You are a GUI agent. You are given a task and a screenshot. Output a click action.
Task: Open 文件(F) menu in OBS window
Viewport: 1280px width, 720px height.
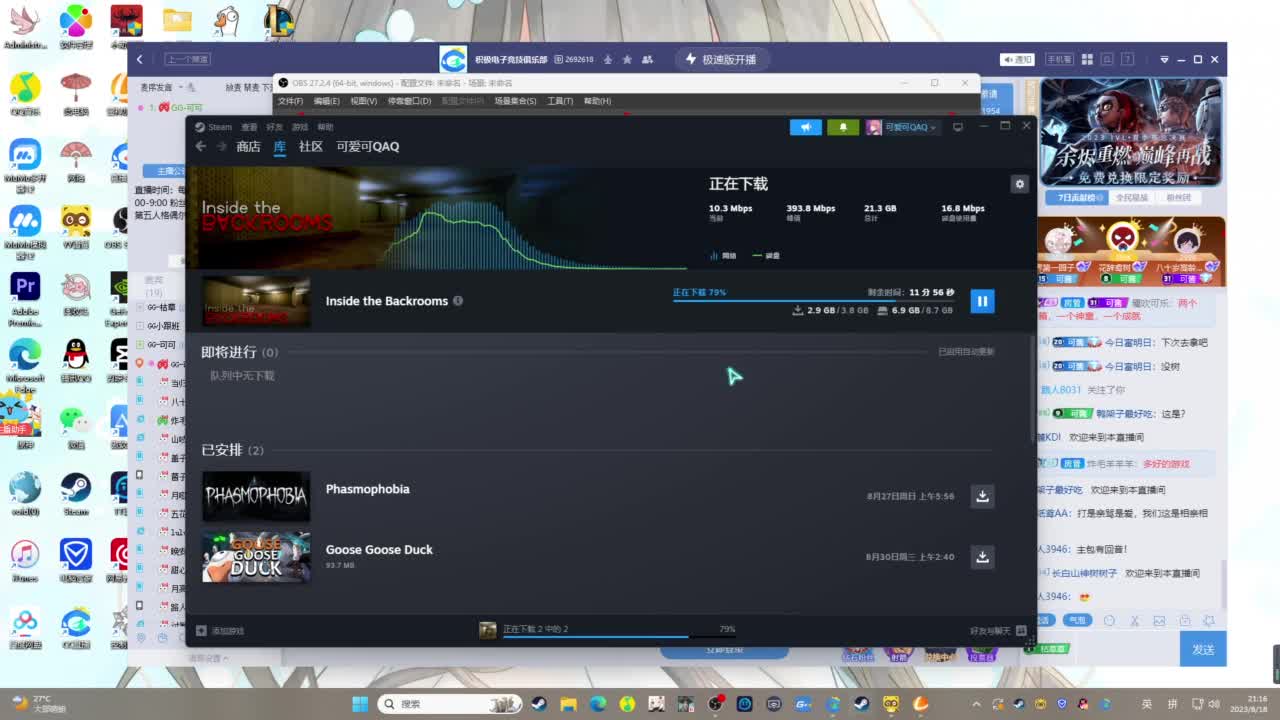290,101
